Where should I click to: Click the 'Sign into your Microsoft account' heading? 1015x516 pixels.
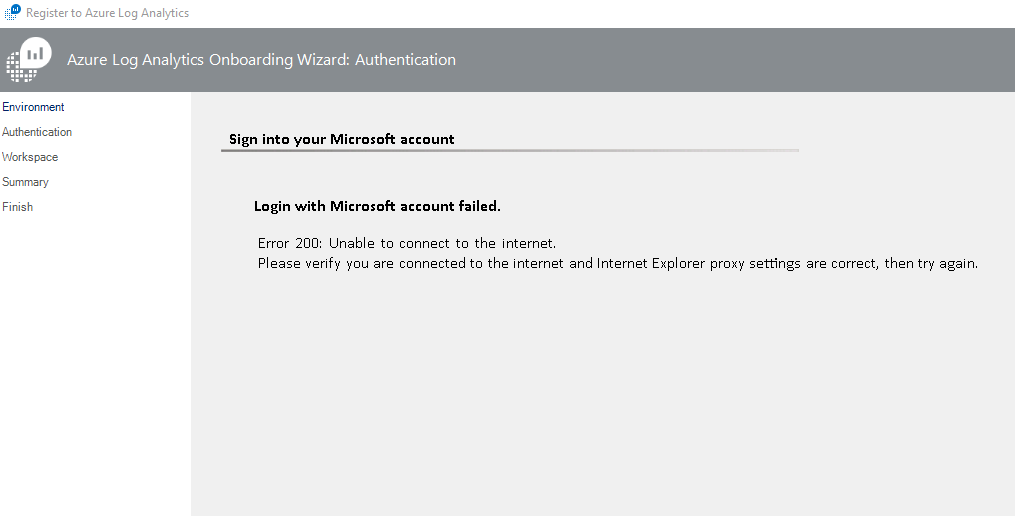point(342,139)
